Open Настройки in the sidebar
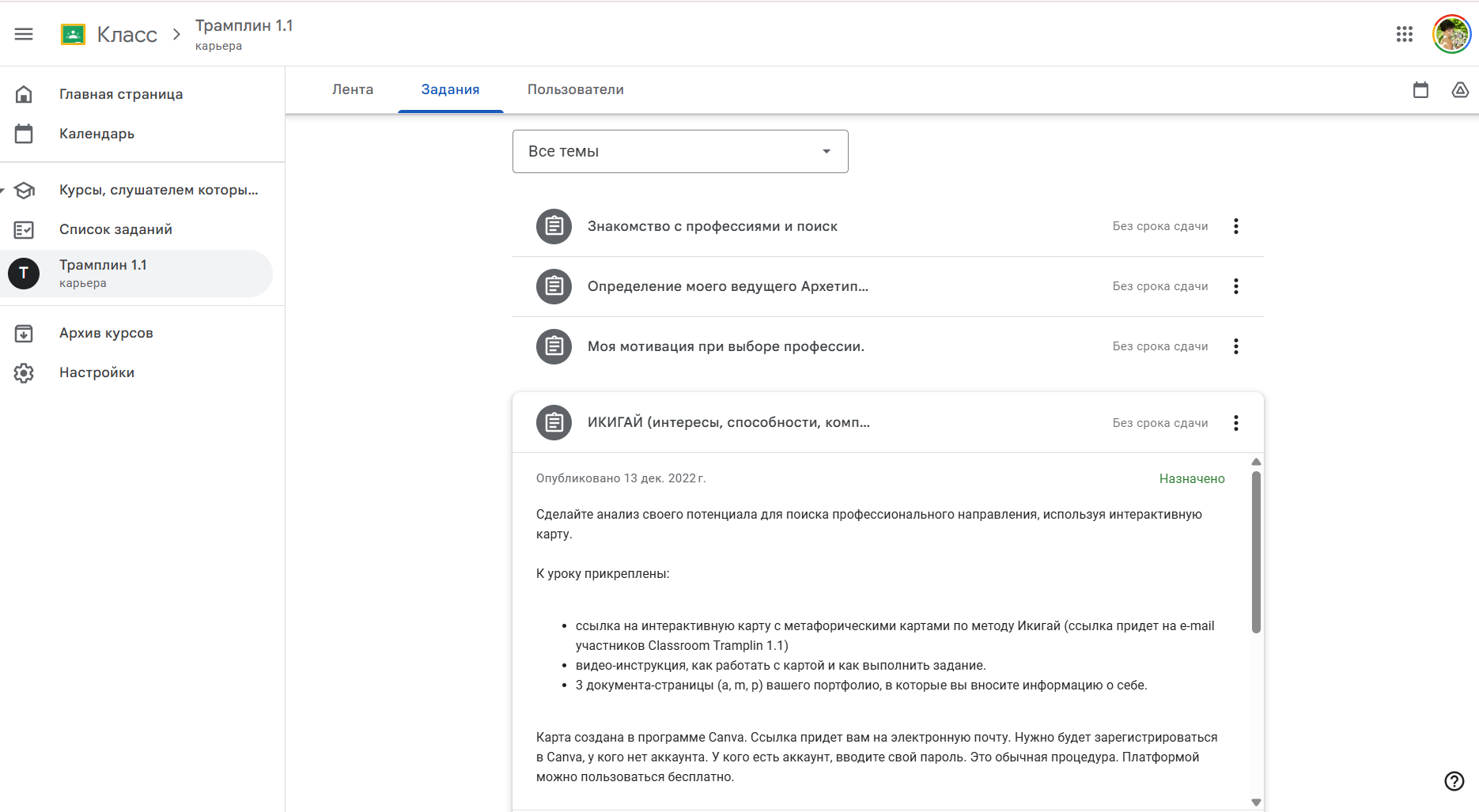1479x812 pixels. [x=96, y=372]
